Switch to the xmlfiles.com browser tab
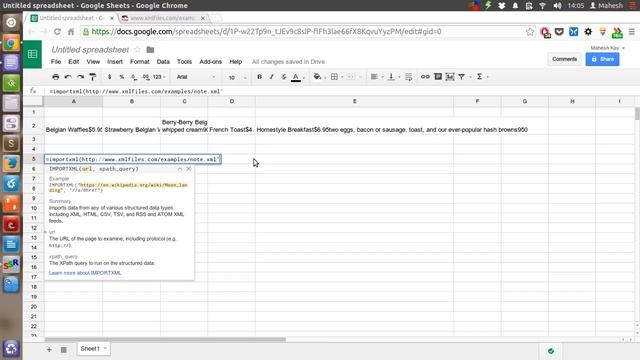 pos(164,18)
